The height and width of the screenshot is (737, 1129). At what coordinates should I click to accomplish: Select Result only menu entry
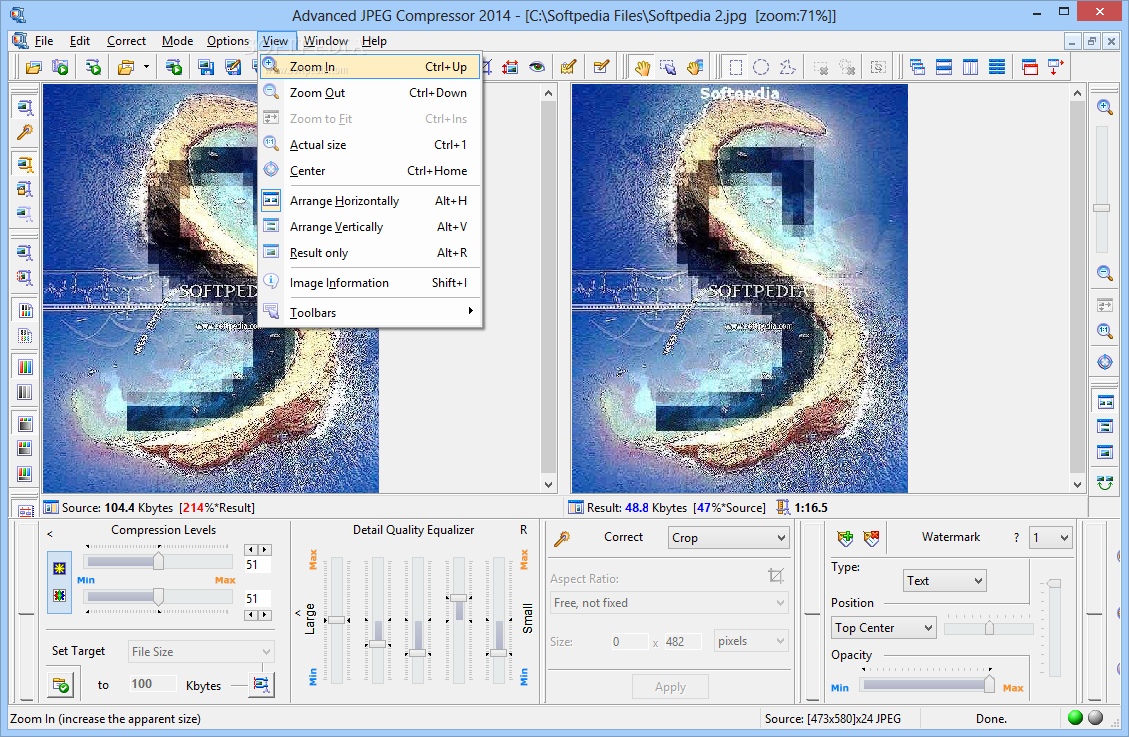[370, 253]
